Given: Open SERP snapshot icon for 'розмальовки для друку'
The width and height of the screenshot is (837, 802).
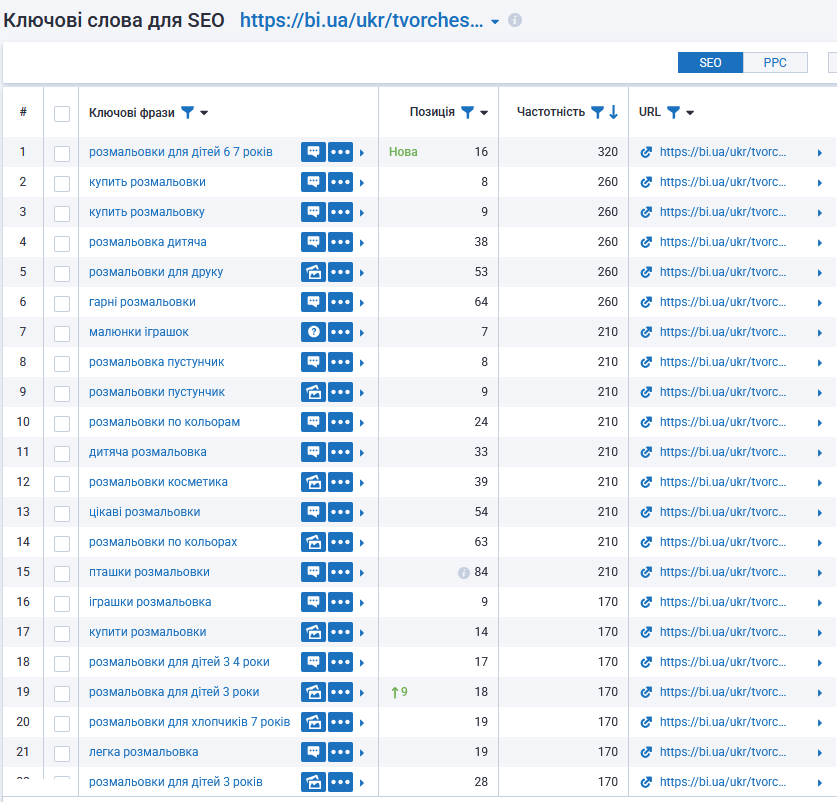Looking at the screenshot, I should pyautogui.click(x=313, y=272).
